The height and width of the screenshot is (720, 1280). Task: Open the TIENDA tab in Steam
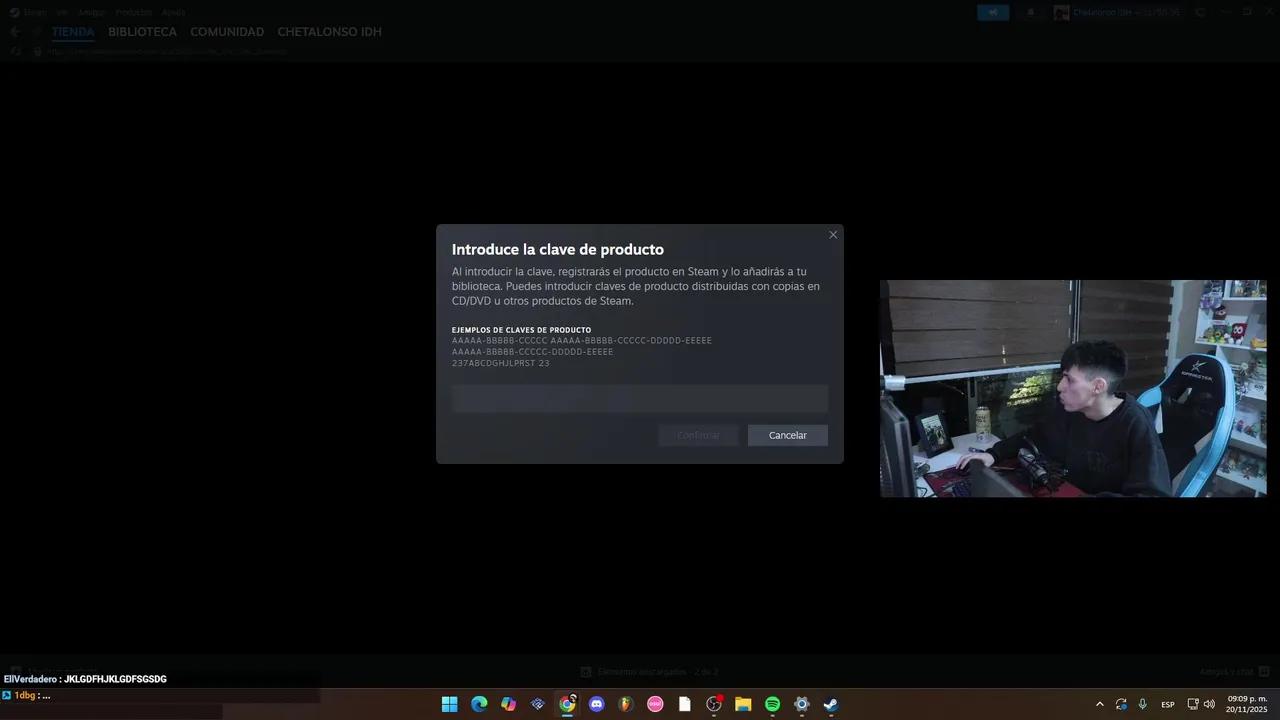pyautogui.click(x=73, y=32)
